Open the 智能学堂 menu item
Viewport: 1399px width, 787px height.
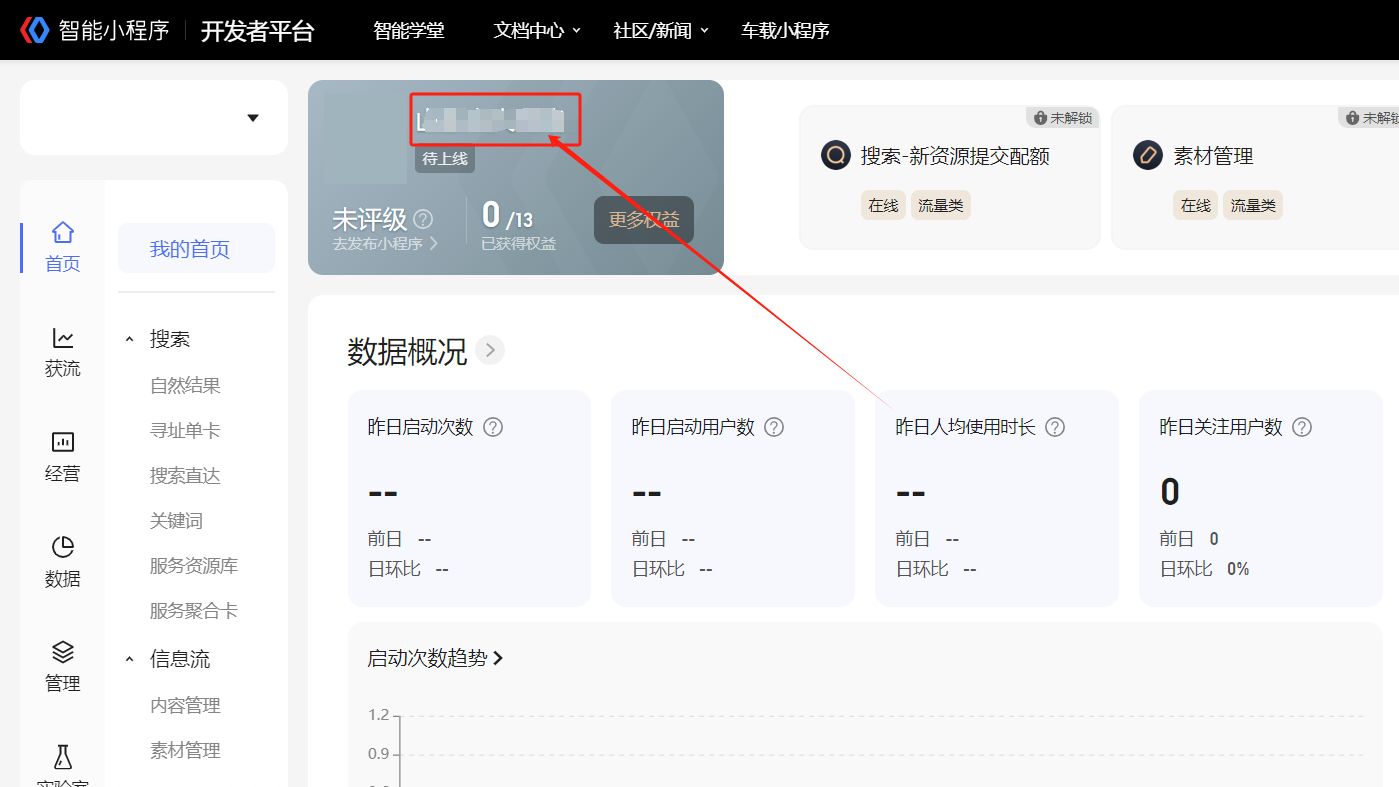408,31
